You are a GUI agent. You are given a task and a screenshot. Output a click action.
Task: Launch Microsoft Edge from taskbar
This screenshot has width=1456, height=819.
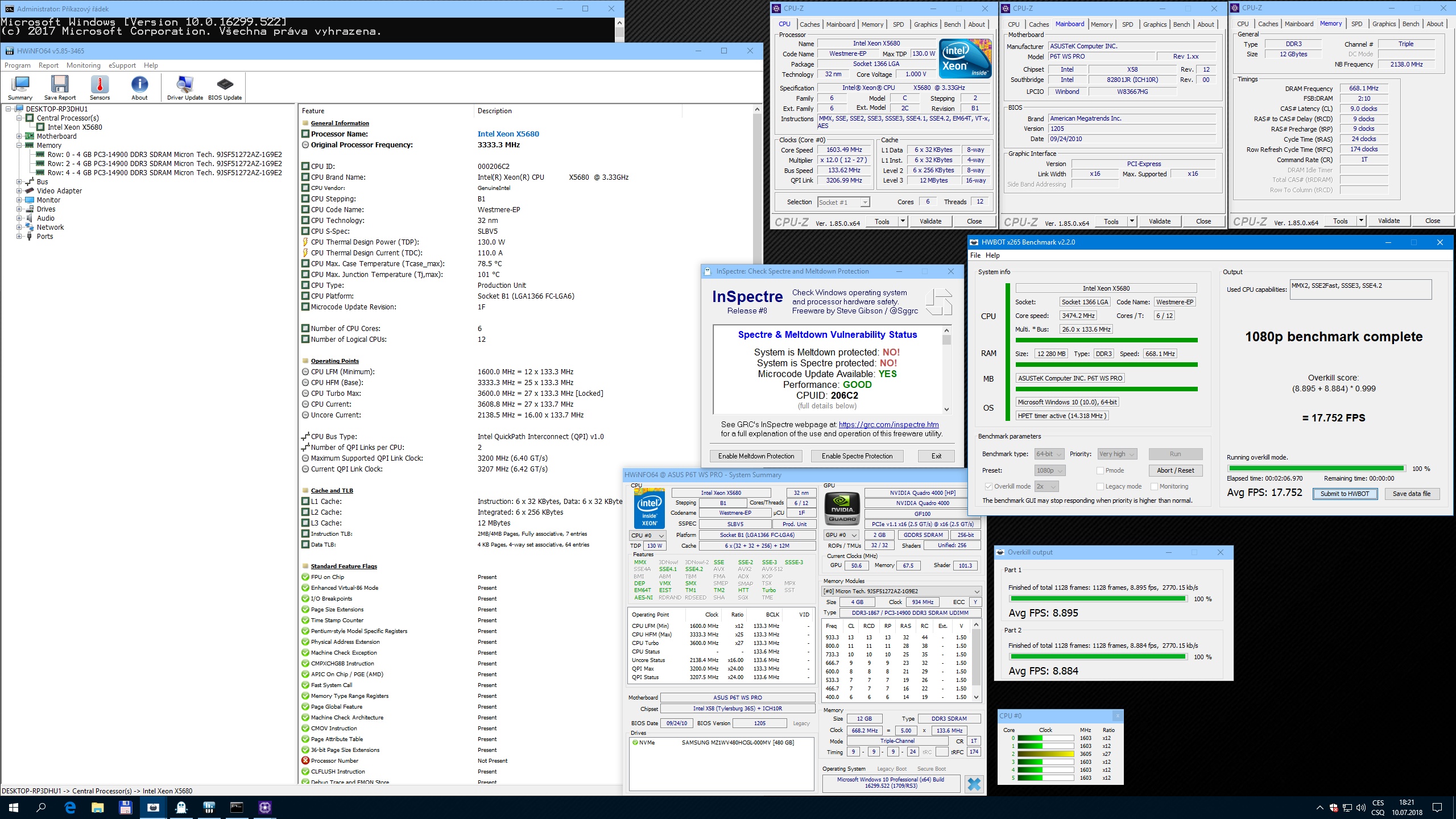point(70,807)
